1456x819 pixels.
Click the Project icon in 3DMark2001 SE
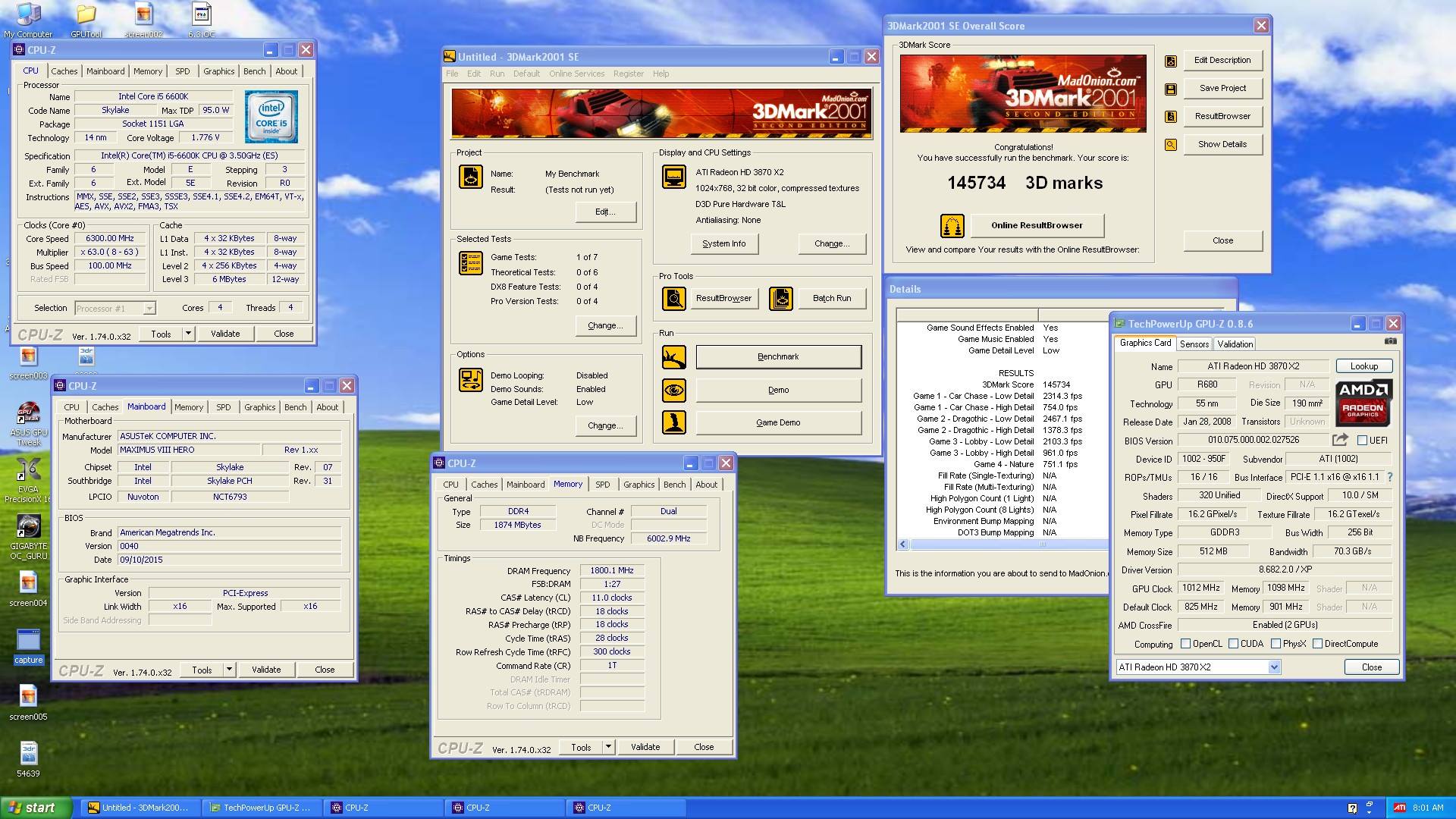click(471, 177)
